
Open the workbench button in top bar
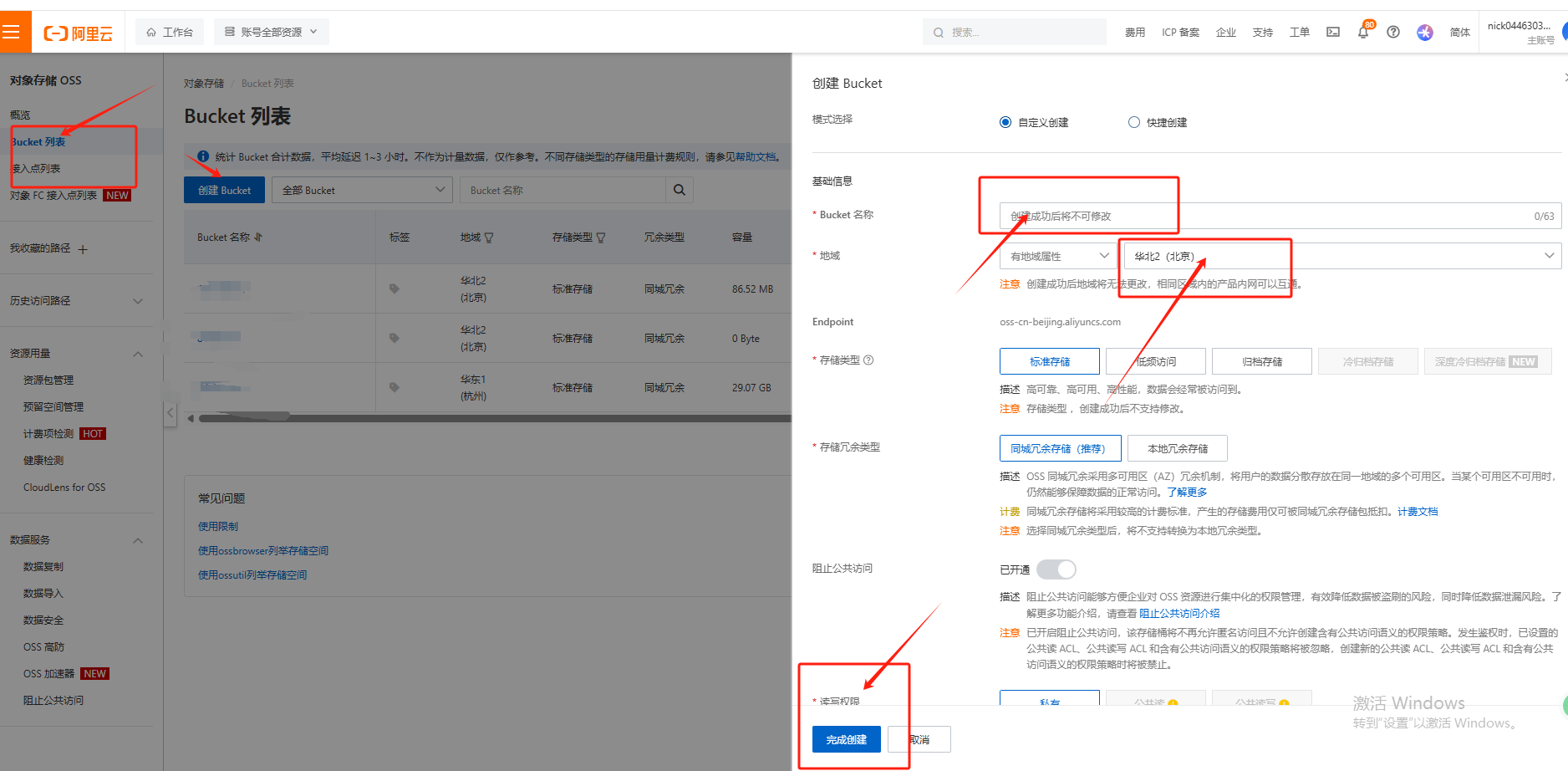[170, 32]
